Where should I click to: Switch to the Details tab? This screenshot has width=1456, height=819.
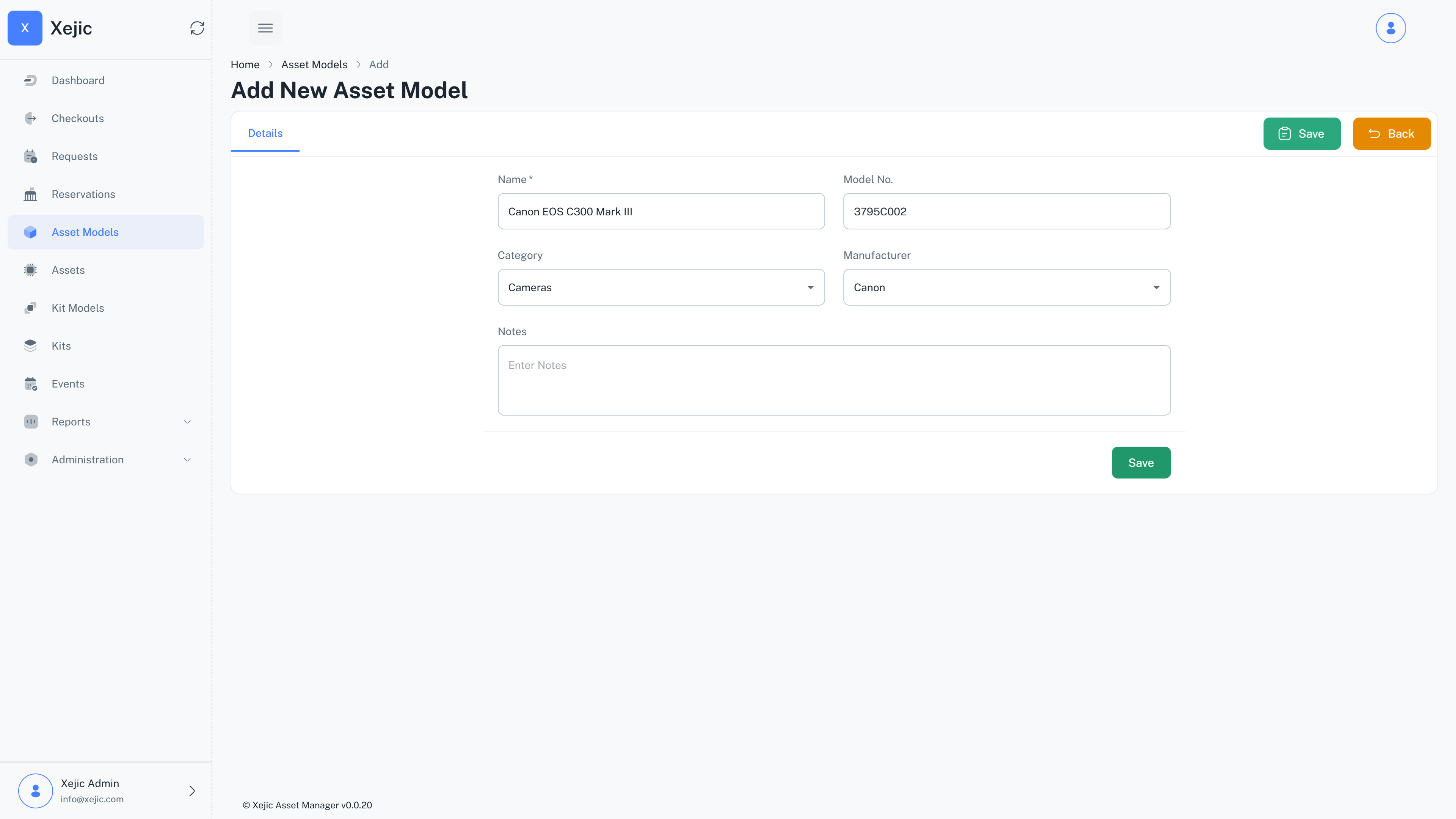[265, 133]
